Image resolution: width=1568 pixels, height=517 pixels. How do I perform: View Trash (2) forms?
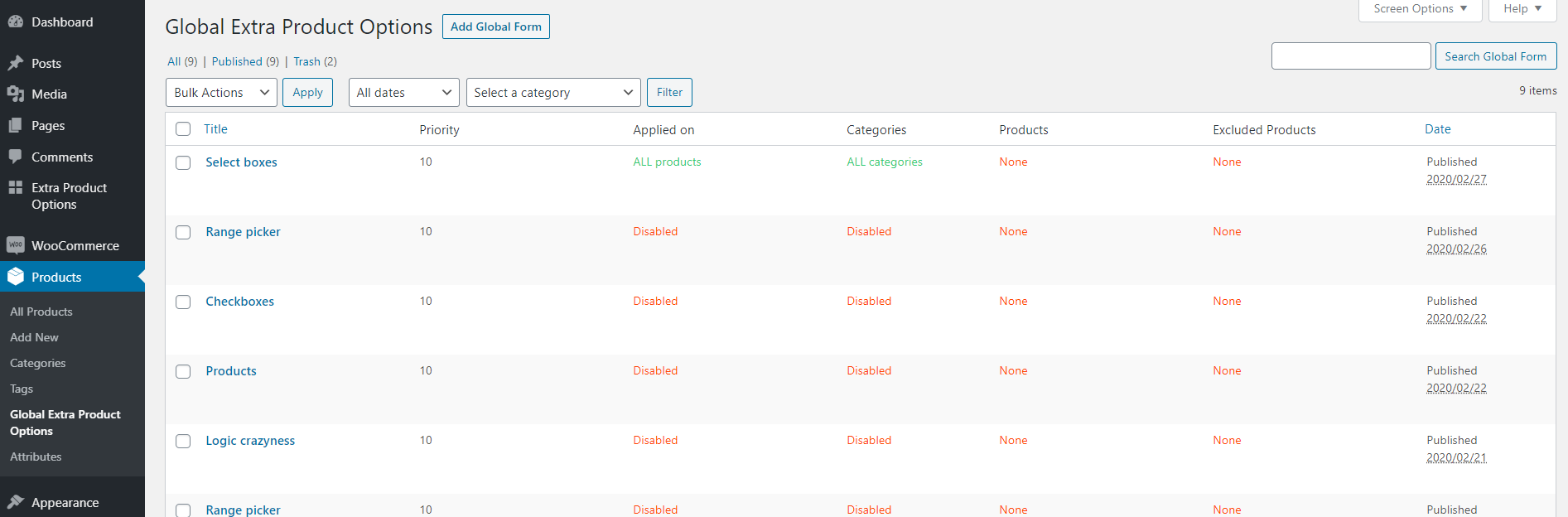315,61
